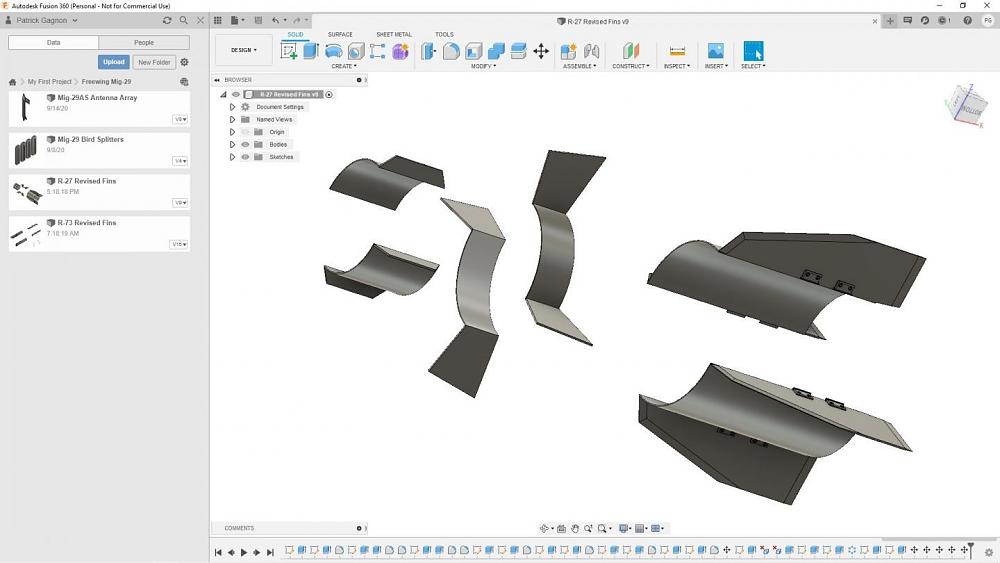Switch to the SURFACE tab
Screen dimensions: 1000x563
click(340, 34)
